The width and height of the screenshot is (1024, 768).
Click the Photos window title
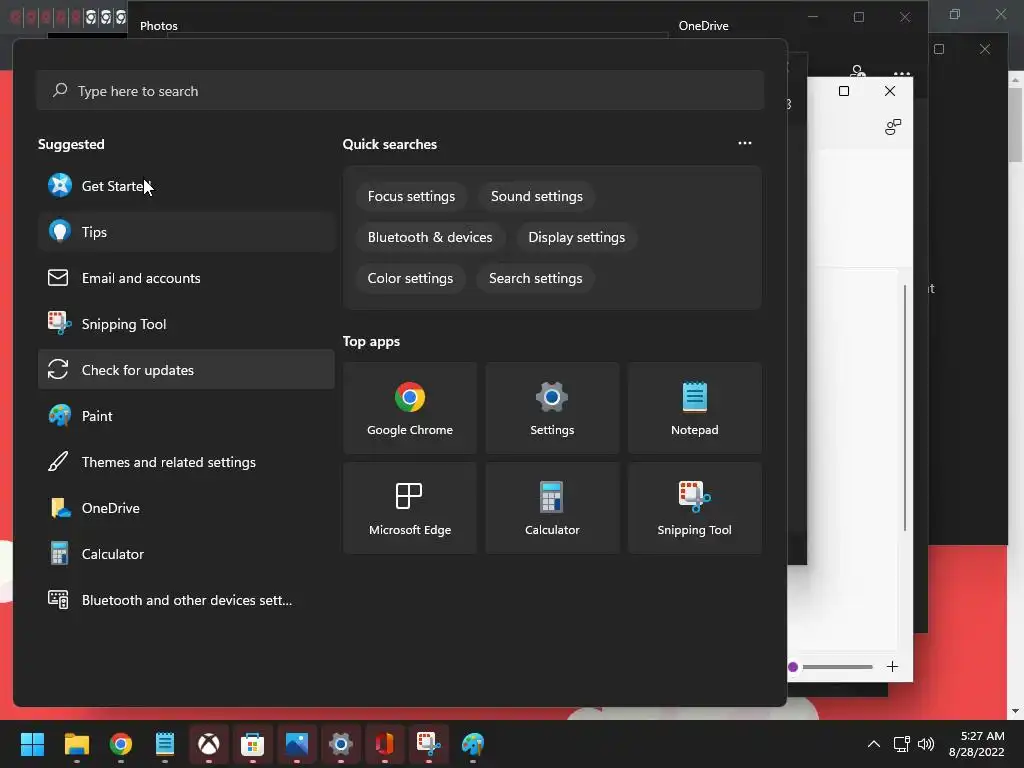click(x=159, y=26)
